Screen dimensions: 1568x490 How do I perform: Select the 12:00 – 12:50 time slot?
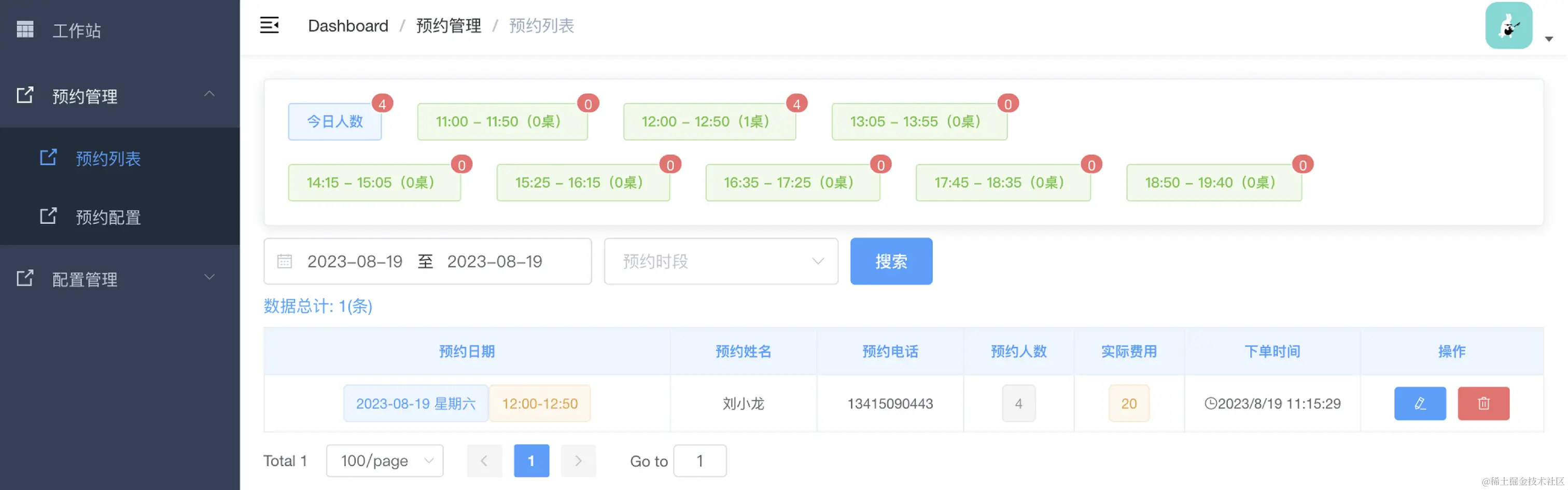[709, 122]
